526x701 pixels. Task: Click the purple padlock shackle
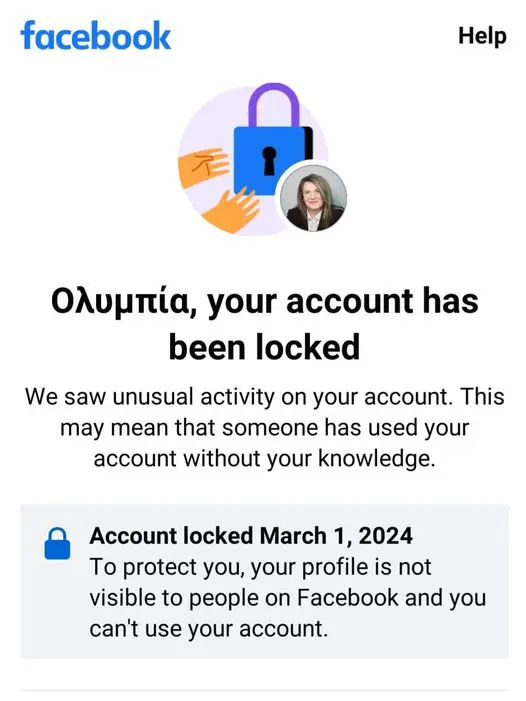coord(274,106)
